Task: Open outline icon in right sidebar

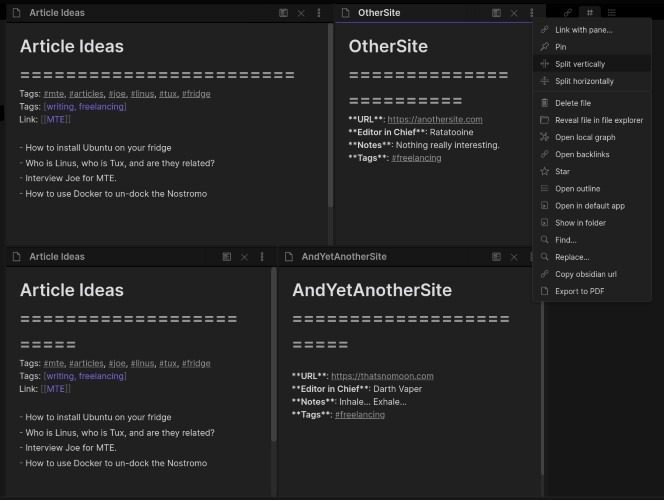Action: 611,13
